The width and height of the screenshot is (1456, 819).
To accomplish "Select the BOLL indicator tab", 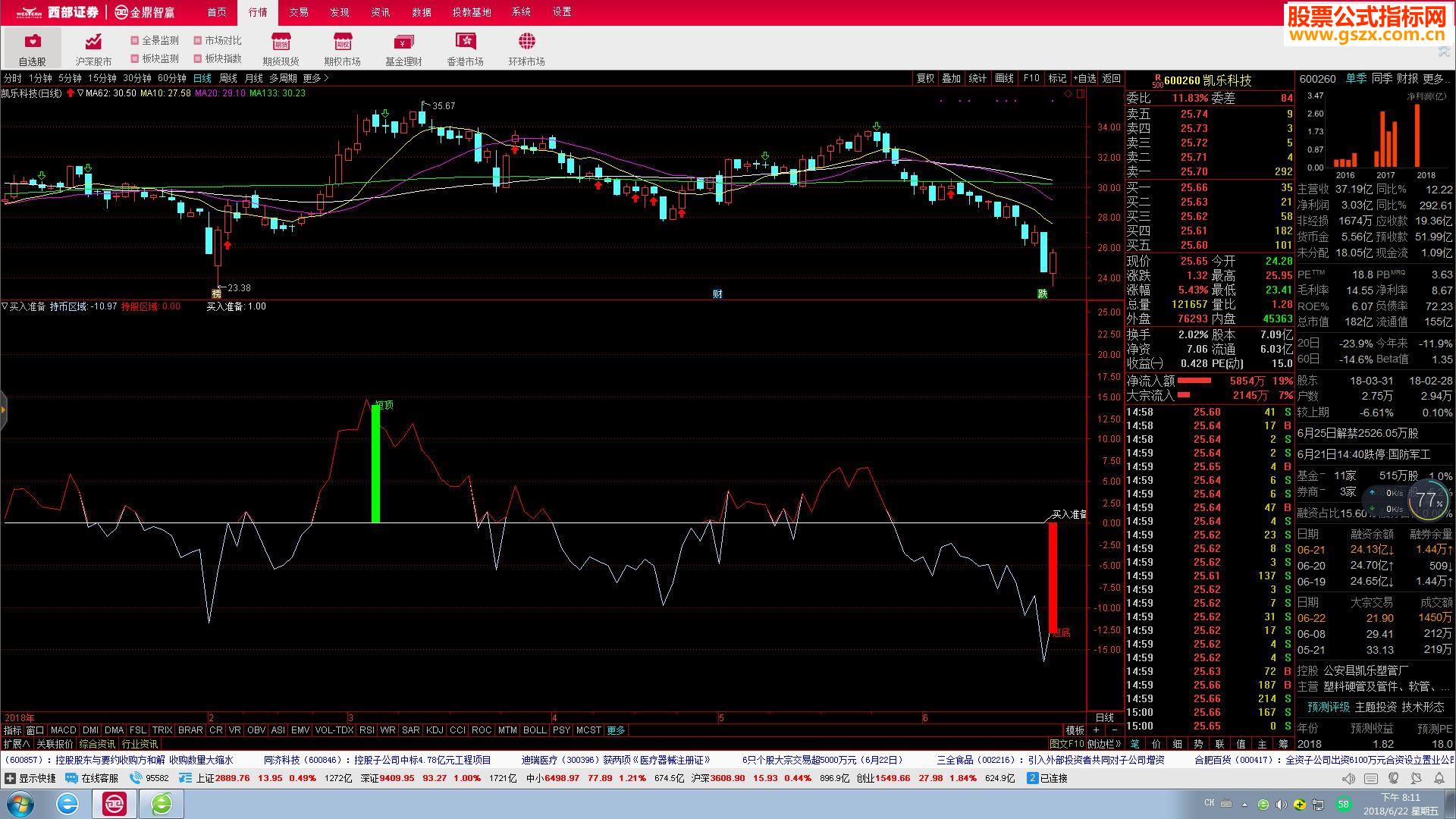I will pos(535,730).
